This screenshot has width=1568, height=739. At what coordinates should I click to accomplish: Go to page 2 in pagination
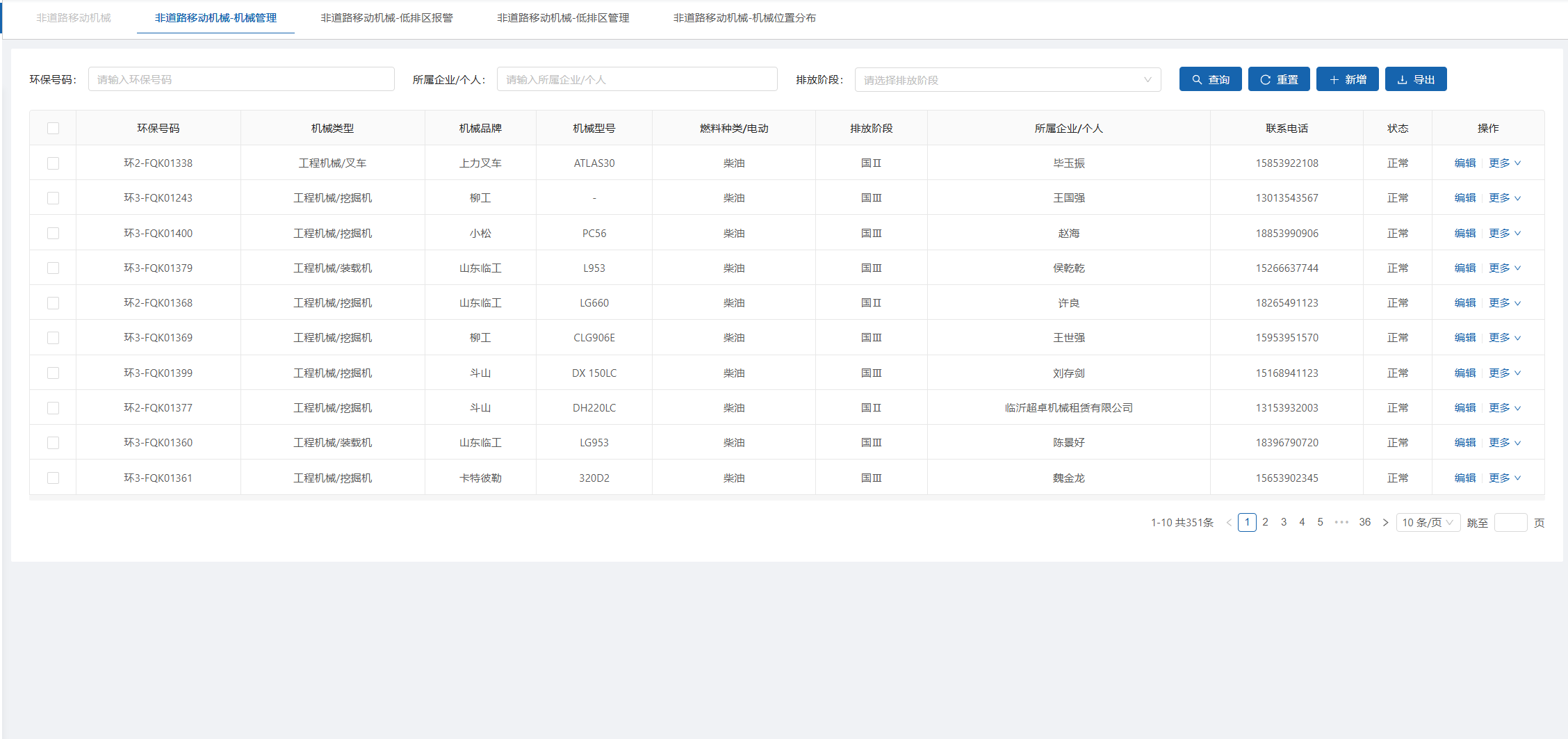[1266, 522]
